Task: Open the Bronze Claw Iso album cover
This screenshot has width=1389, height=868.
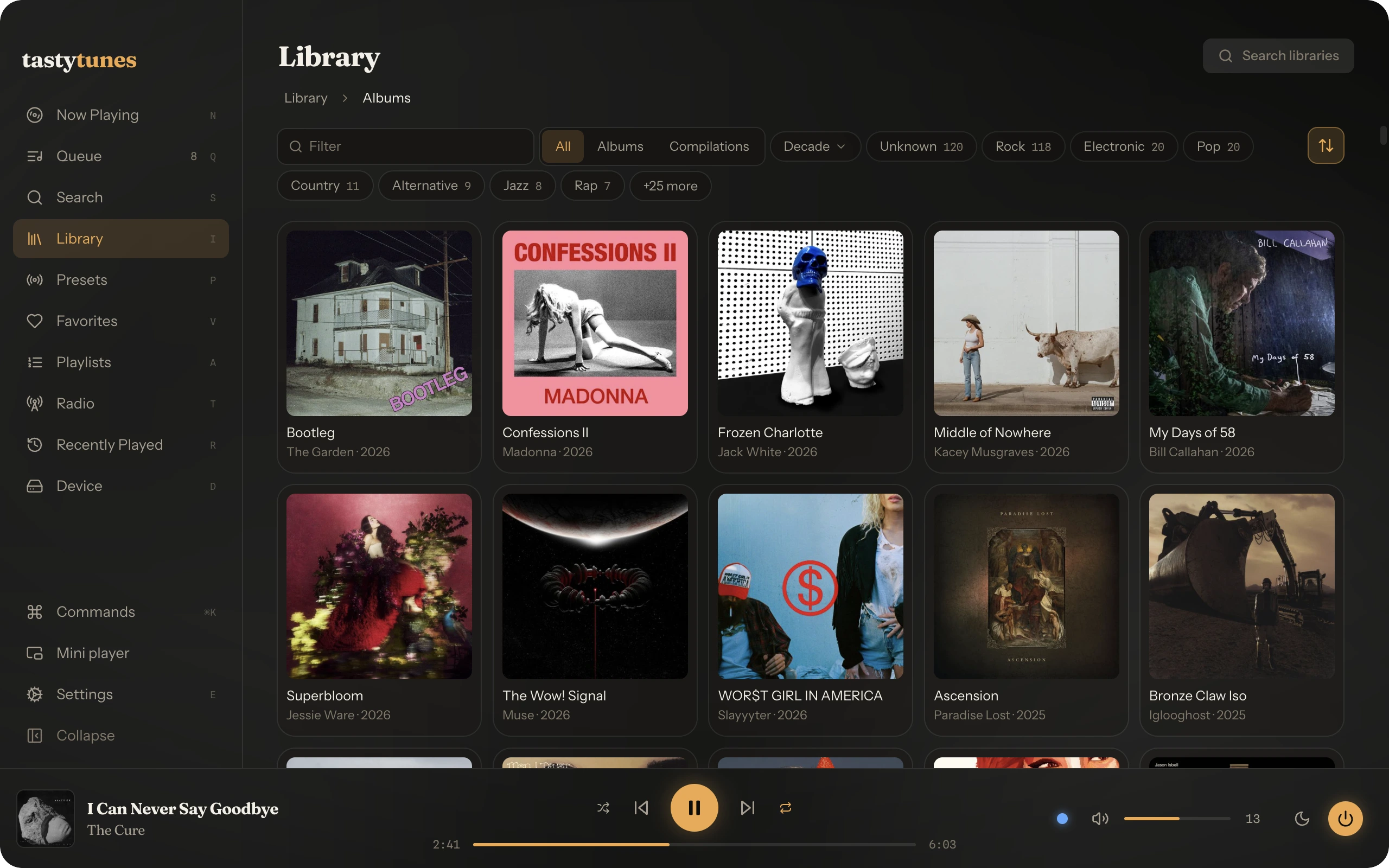Action: tap(1241, 586)
